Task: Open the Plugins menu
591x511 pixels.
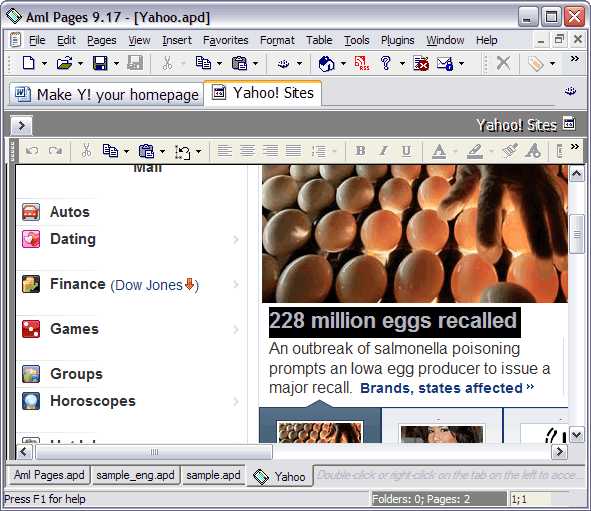Action: 398,40
